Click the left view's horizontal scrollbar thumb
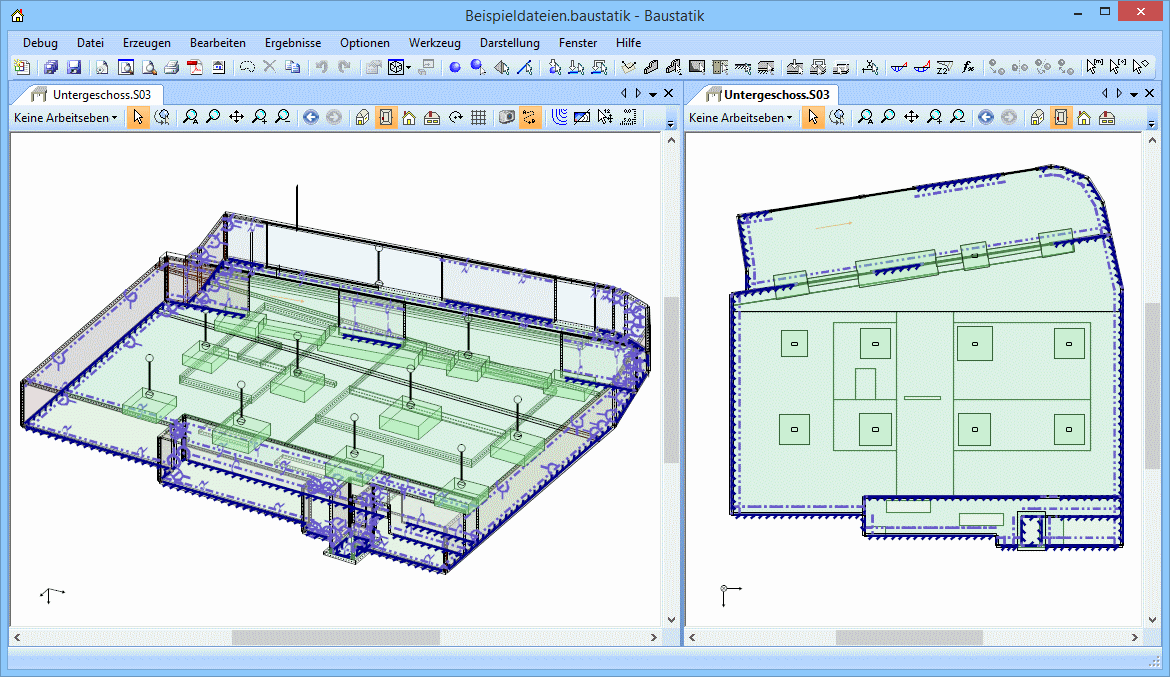 pyautogui.click(x=335, y=637)
